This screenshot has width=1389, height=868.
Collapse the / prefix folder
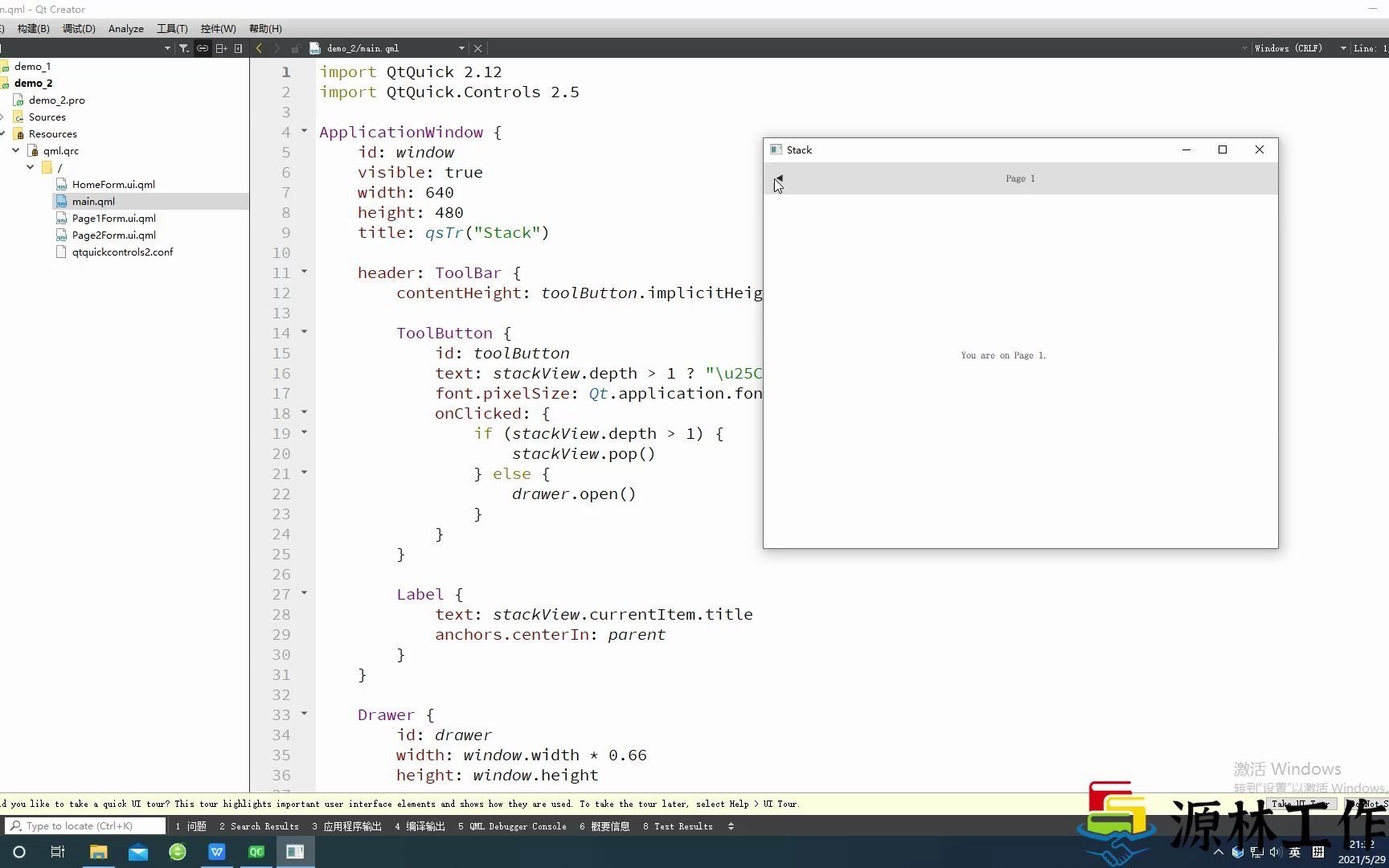[x=31, y=167]
